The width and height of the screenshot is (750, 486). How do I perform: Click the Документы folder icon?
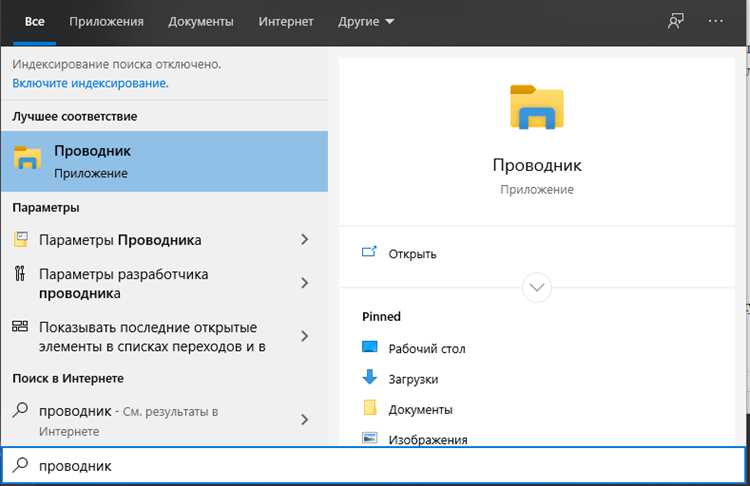370,408
